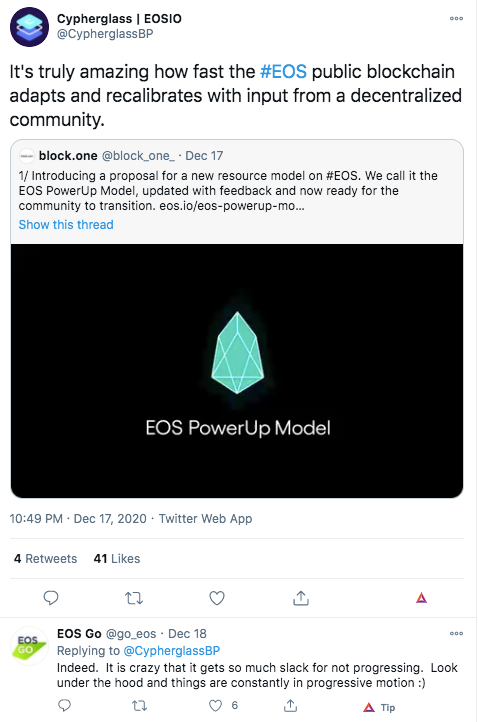Like the Cypherglass main tweet
This screenshot has height=722, width=478.
pyautogui.click(x=217, y=598)
